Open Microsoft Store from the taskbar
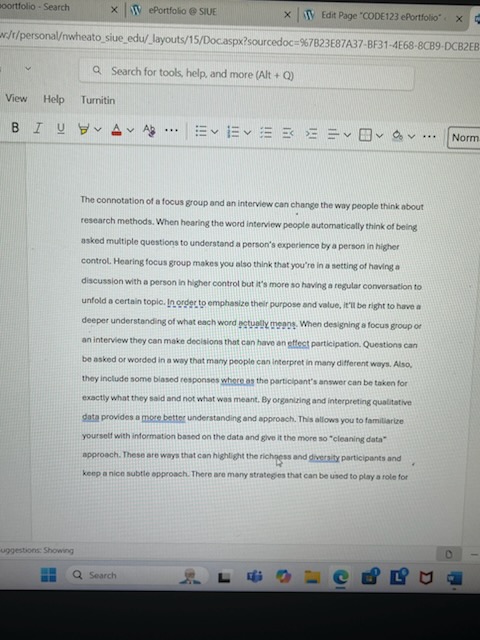This screenshot has height=640, width=480. pos(370,576)
